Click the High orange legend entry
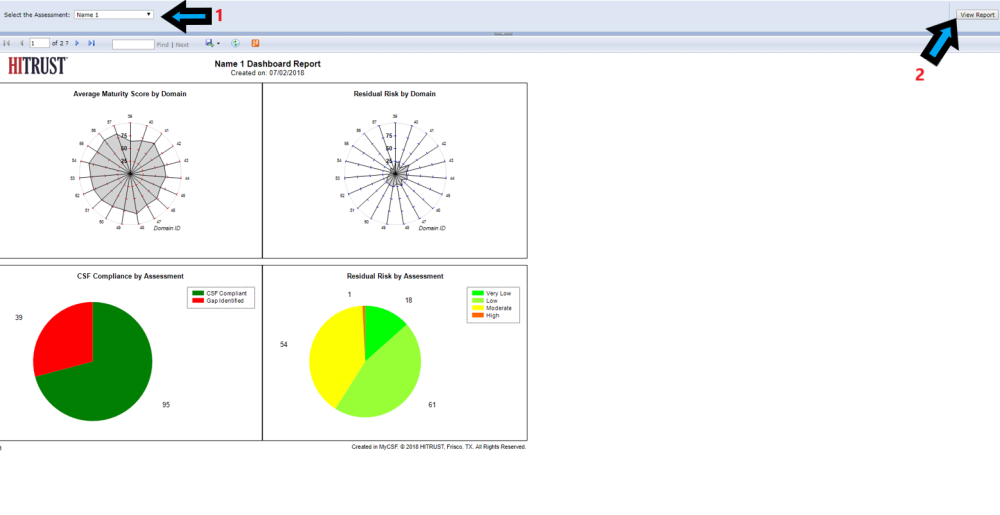Screen dimensions: 1000x515 click(x=485, y=315)
